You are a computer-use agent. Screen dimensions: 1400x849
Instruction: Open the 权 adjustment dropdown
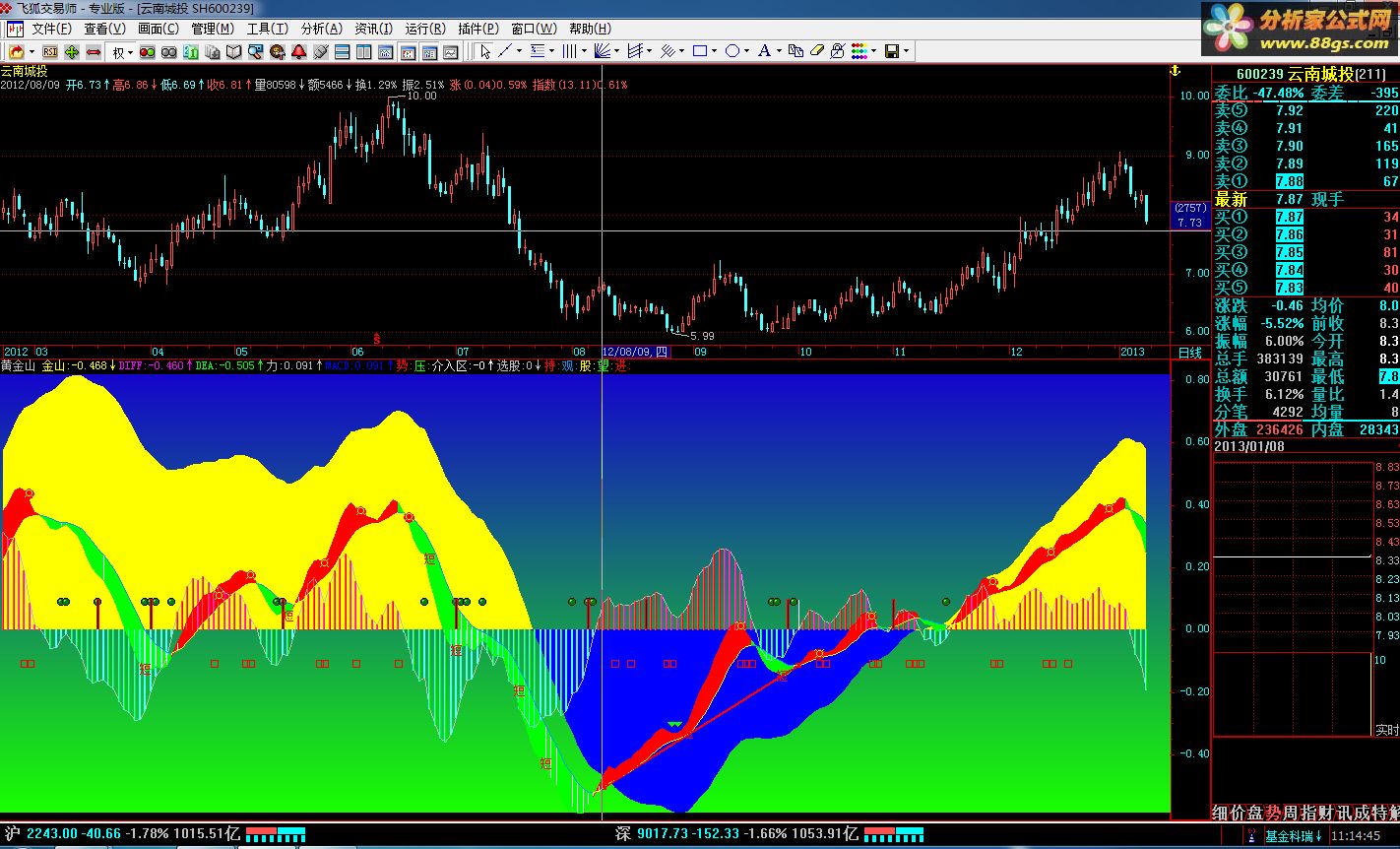click(123, 51)
